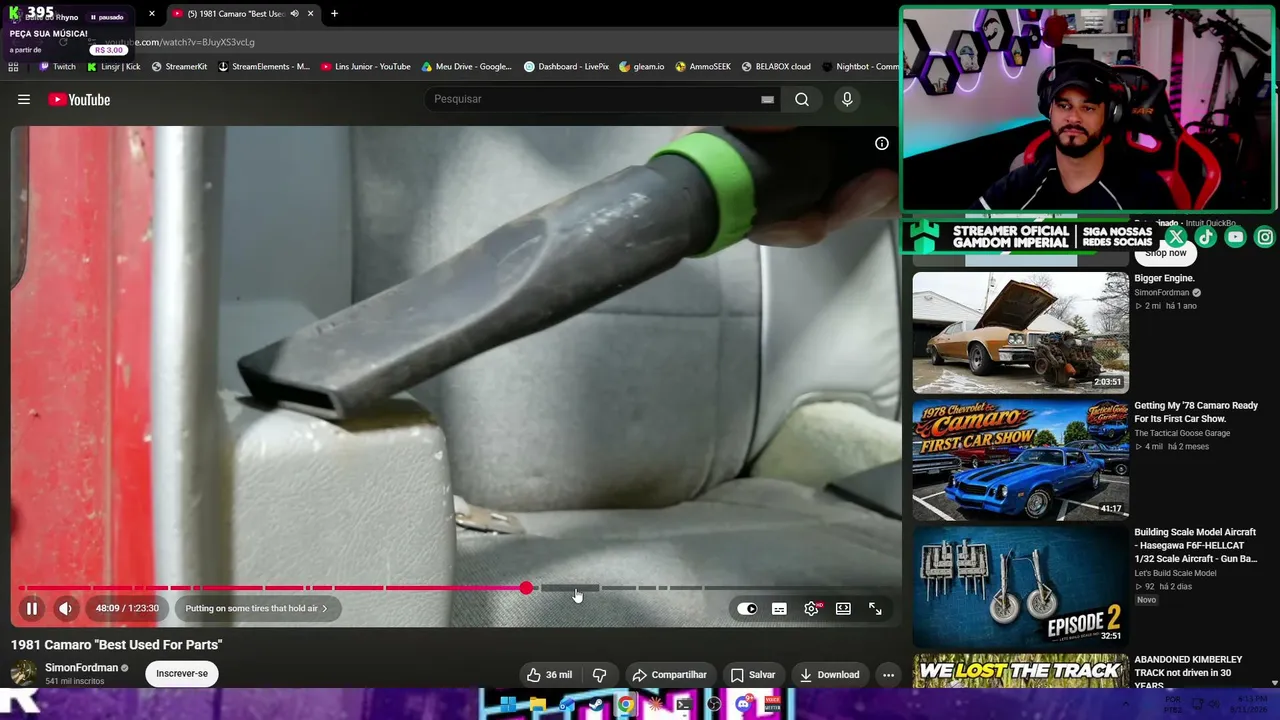Save video with Salvar button

tap(752, 675)
